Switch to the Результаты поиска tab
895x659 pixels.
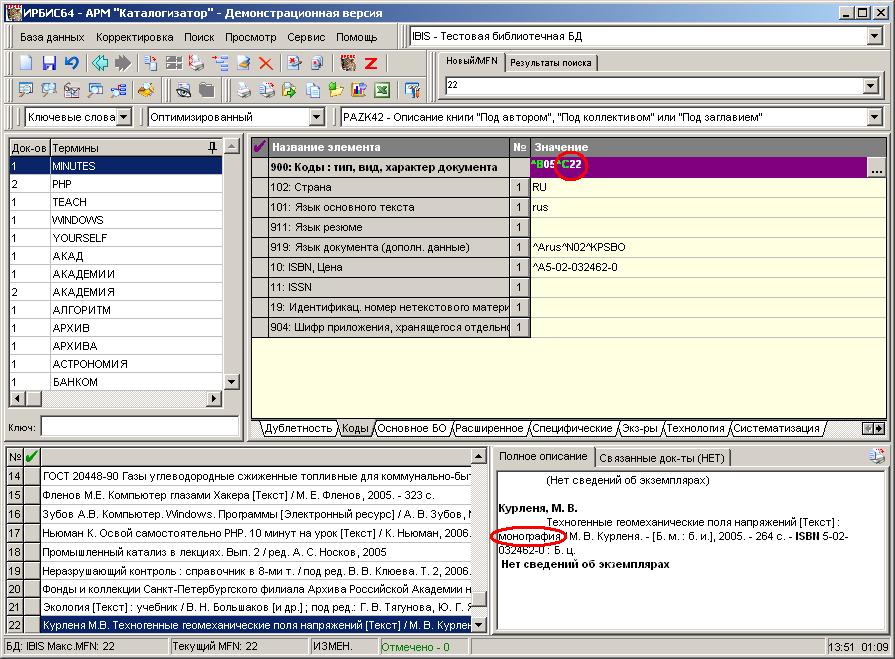click(x=550, y=63)
